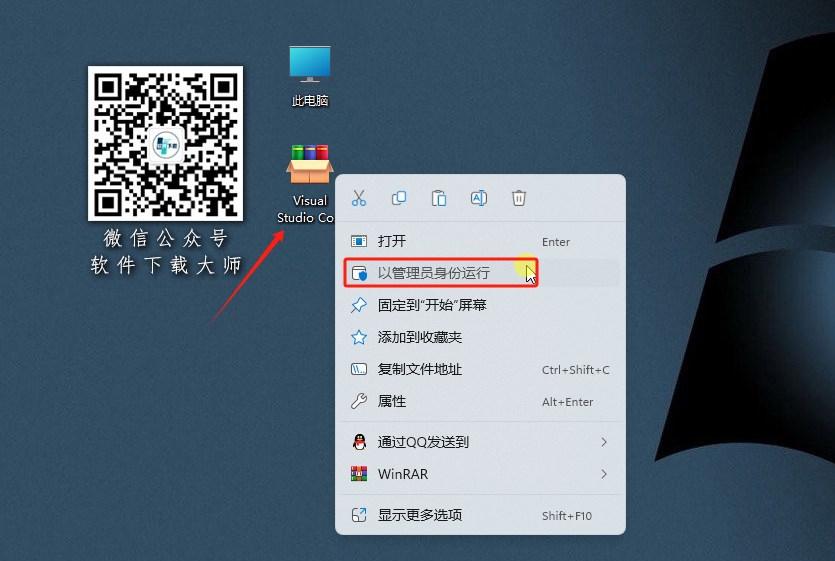Click the window icon beside 打开
Image resolution: width=835 pixels, height=561 pixels.
(x=359, y=241)
